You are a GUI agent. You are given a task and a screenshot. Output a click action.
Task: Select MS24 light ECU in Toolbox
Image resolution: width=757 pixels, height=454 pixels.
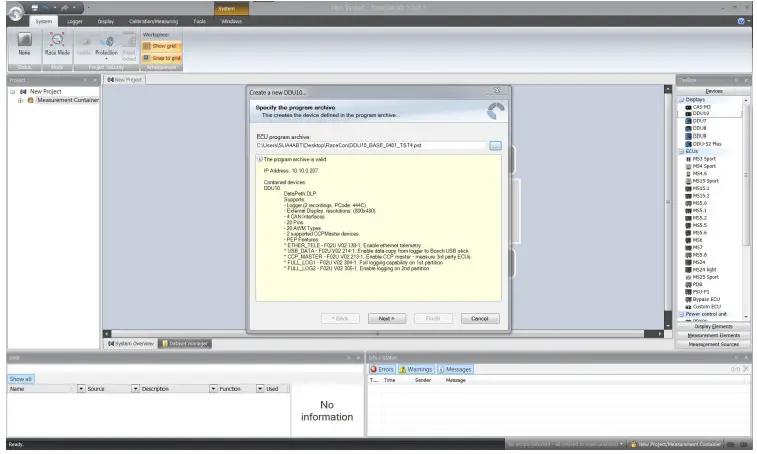click(701, 270)
